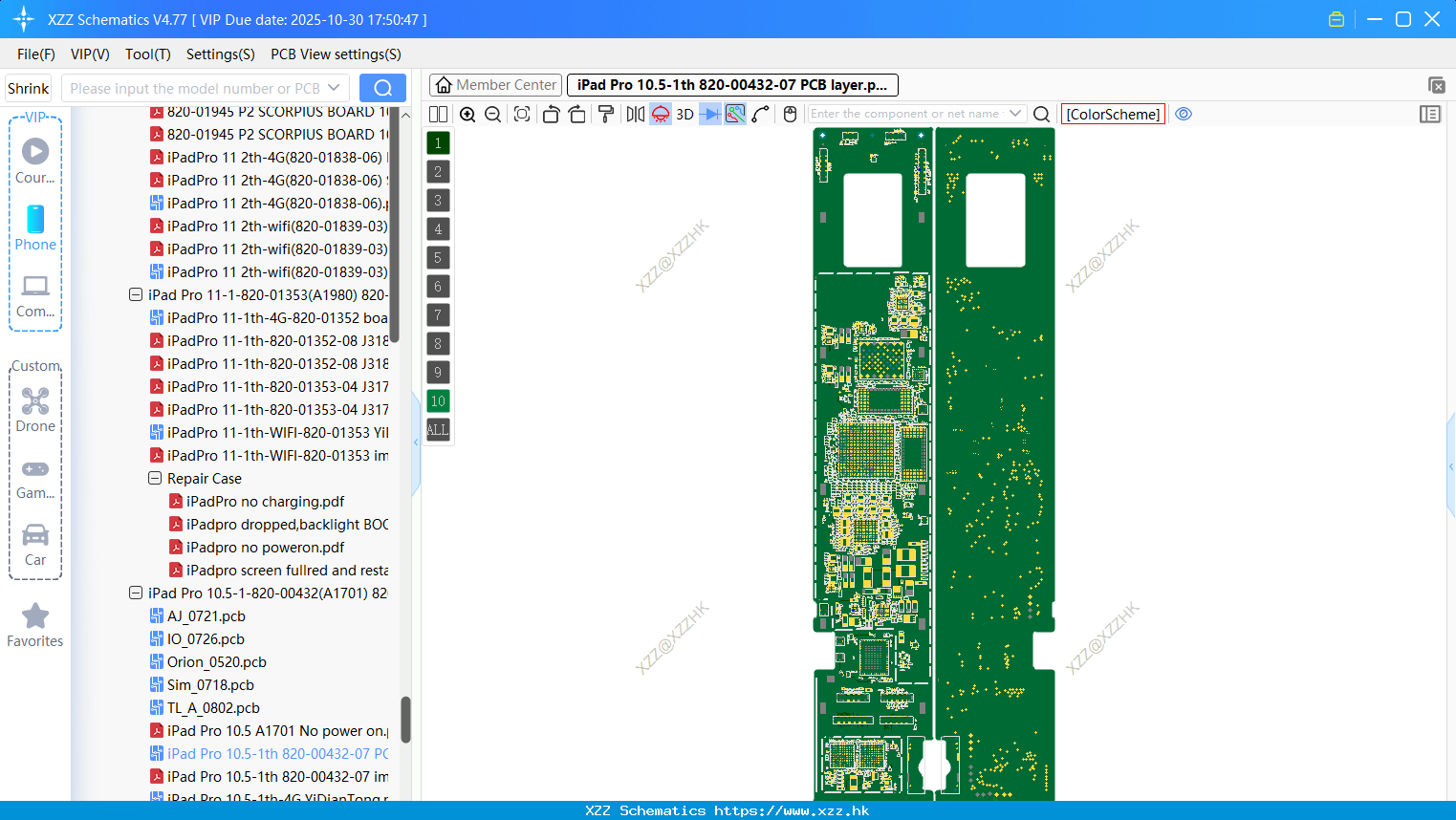This screenshot has height=820, width=1456.
Task: Collapse iPad Pro 10.5-1-820-00432(A1701) folder
Action: (x=136, y=593)
